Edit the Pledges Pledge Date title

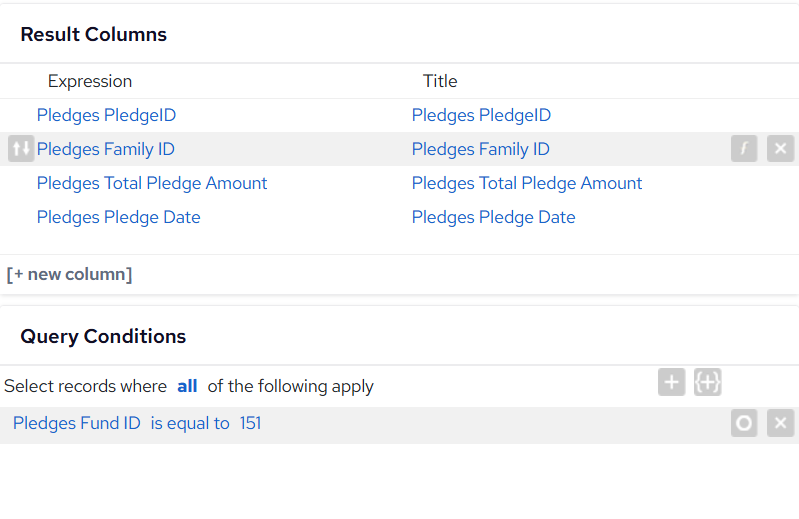pos(493,217)
